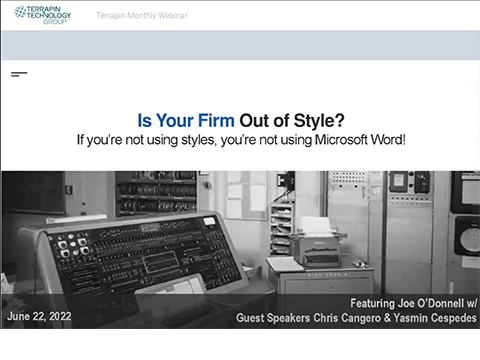Select the 'Terrapin Monthly Webinar' header text
The image size is (480, 360).
tap(142, 15)
